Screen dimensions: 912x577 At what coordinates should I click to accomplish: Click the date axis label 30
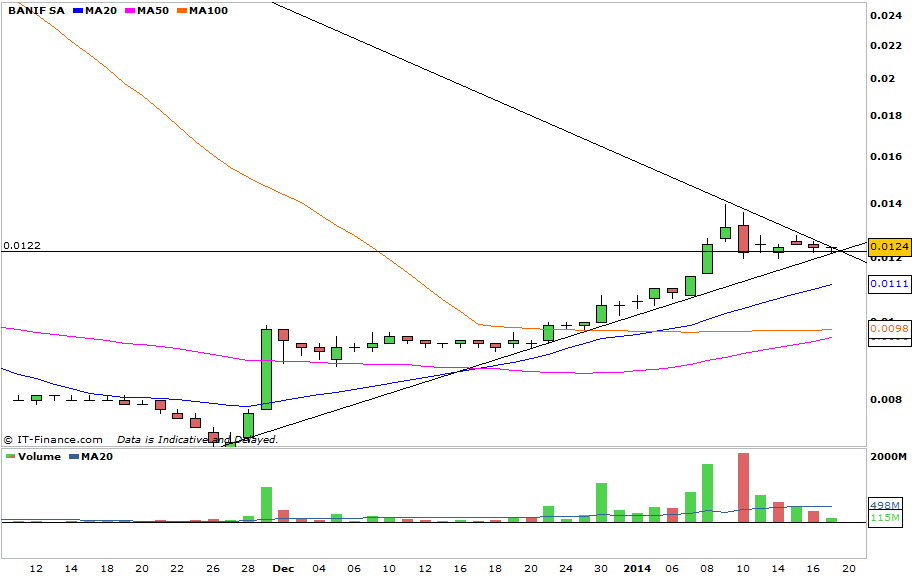click(x=601, y=568)
